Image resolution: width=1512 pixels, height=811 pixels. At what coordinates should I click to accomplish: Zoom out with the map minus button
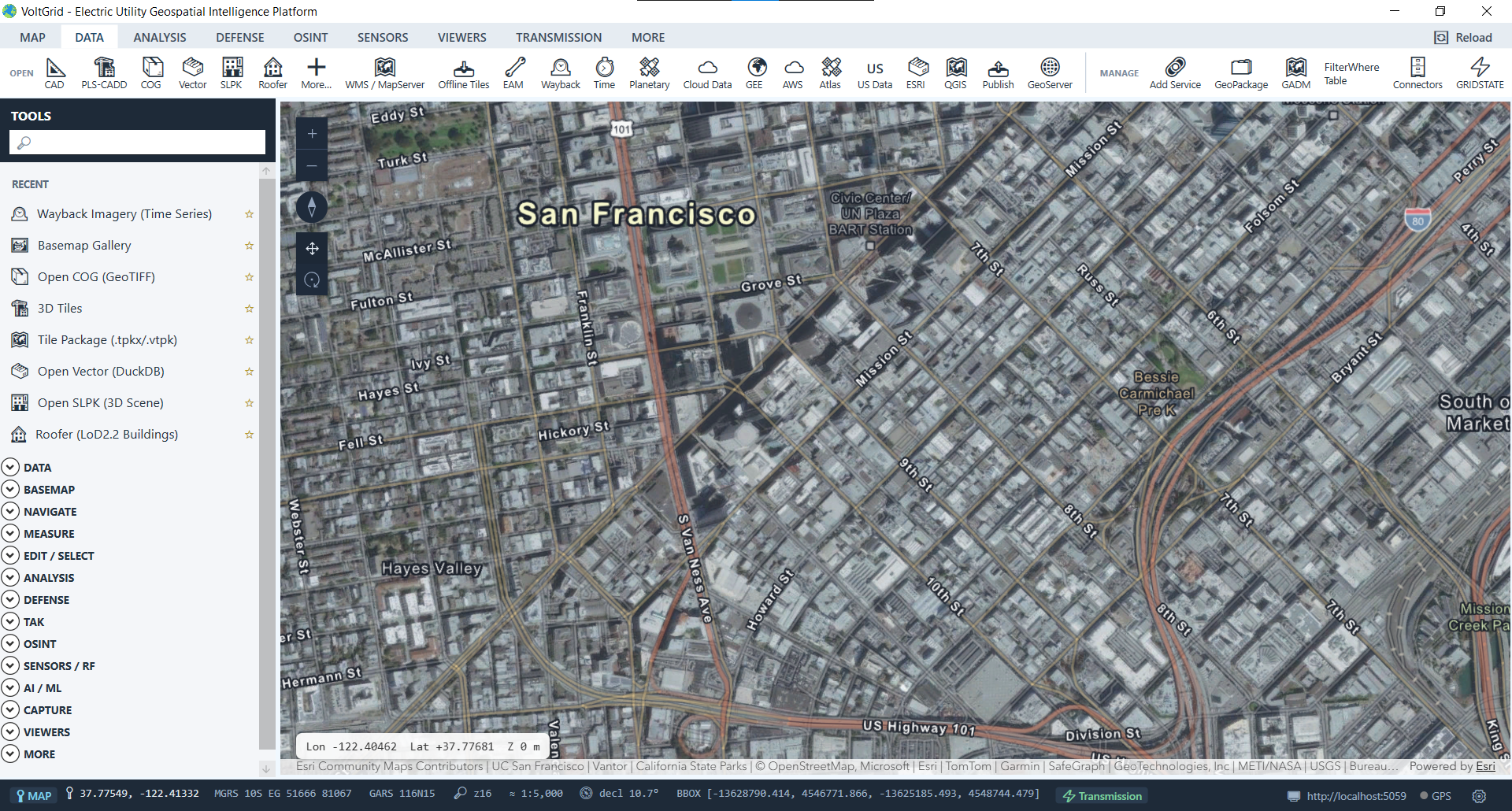point(312,166)
